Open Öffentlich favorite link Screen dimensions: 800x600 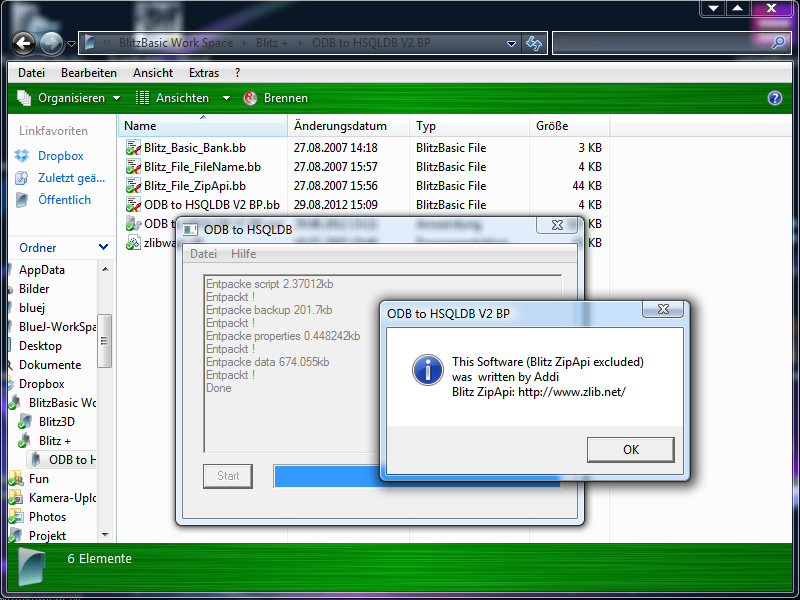(x=64, y=199)
